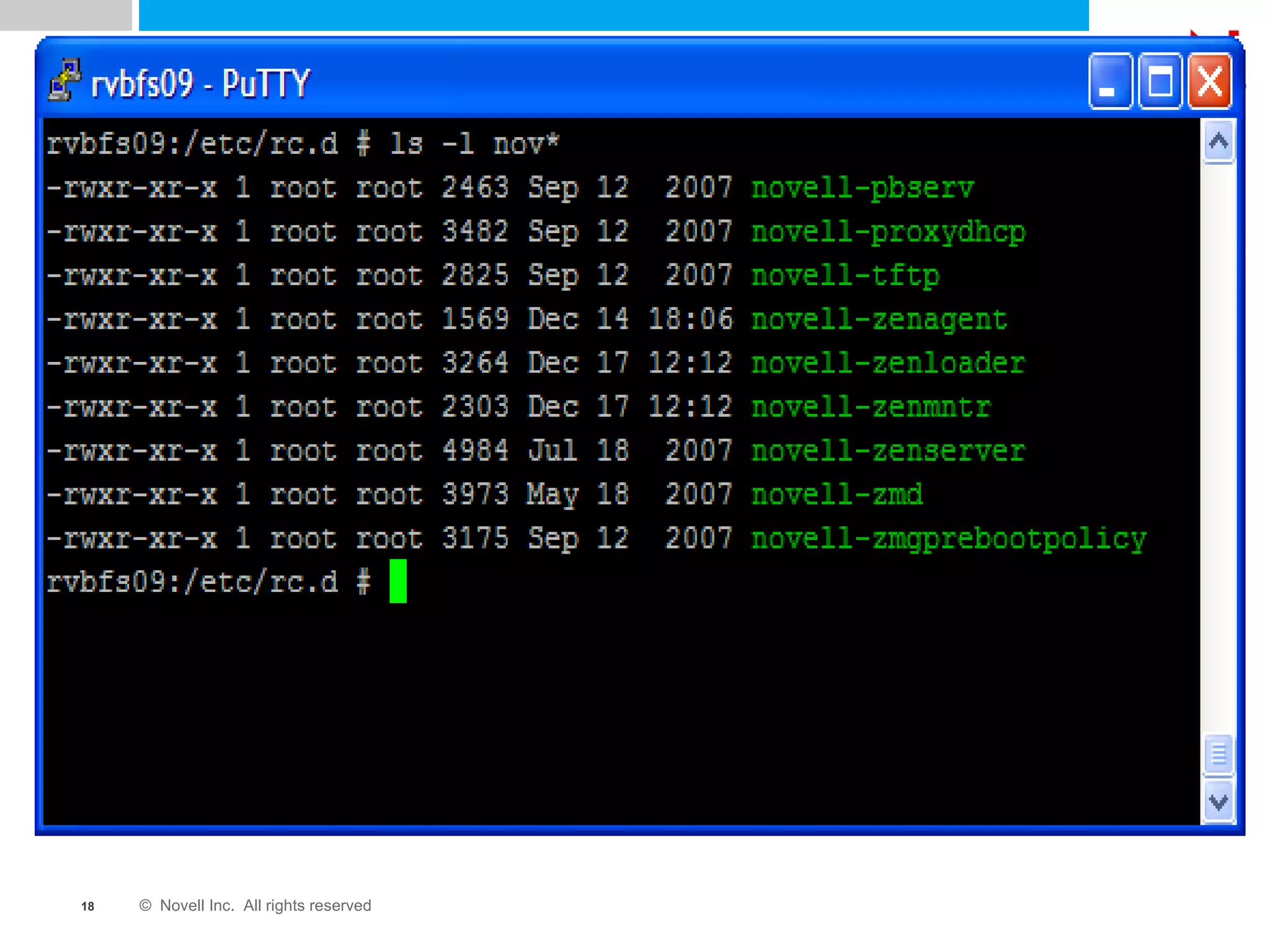The width and height of the screenshot is (1270, 952).
Task: Click the 'ls -l nov*' command text
Action: point(474,144)
